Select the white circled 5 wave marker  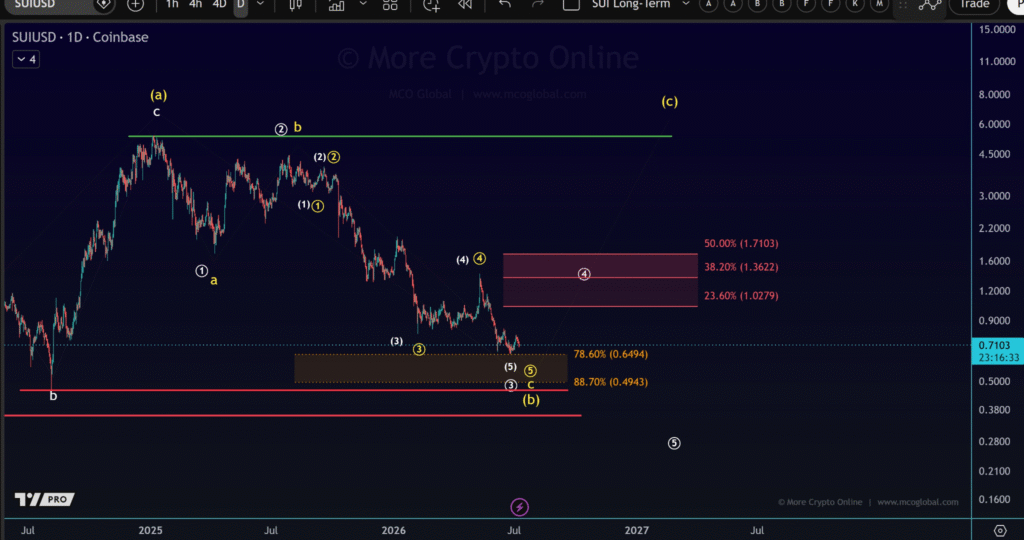point(674,443)
